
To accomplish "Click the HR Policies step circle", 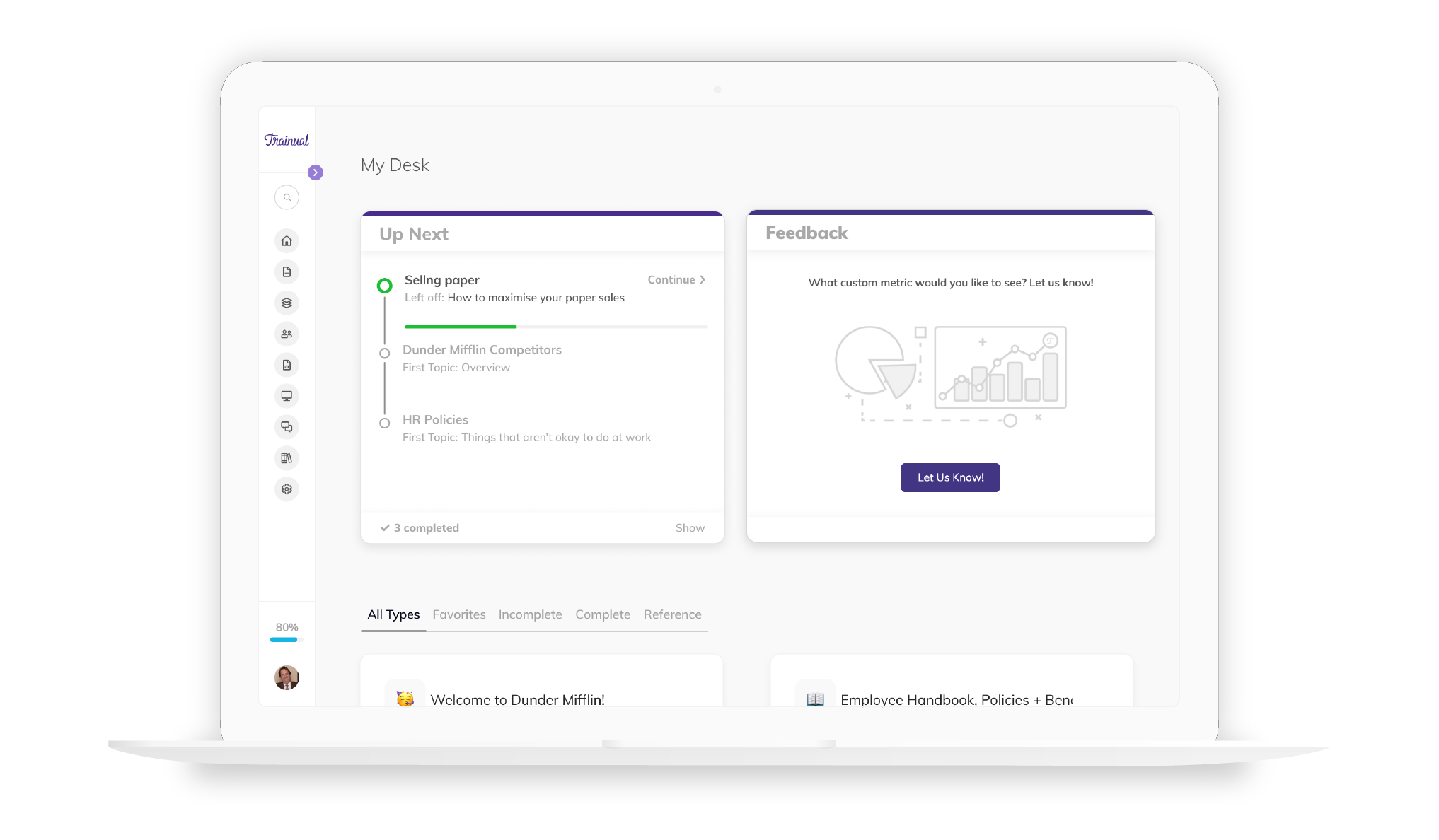I will click(x=385, y=424).
